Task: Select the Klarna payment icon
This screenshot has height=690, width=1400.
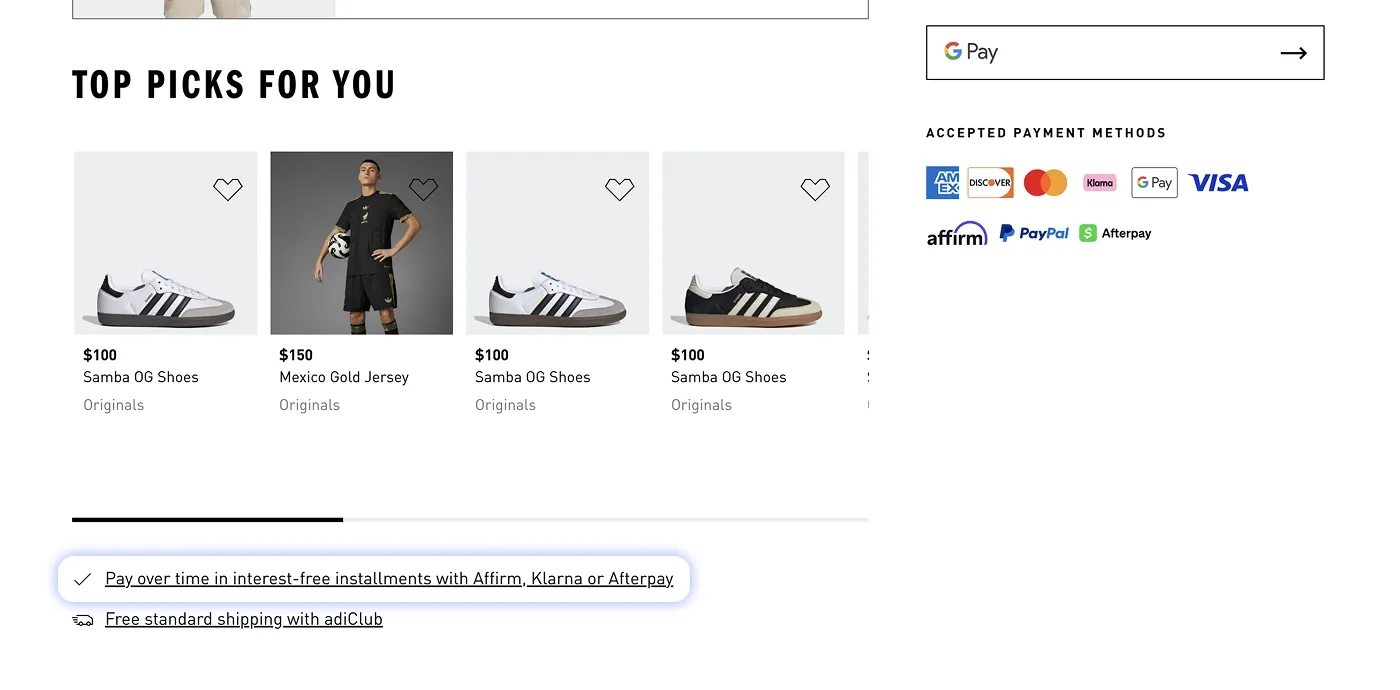Action: point(1099,182)
